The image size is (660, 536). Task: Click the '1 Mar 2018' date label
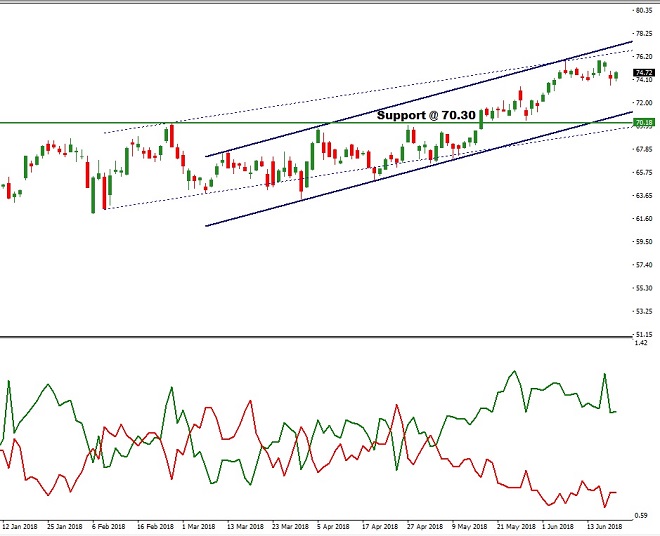click(x=198, y=527)
